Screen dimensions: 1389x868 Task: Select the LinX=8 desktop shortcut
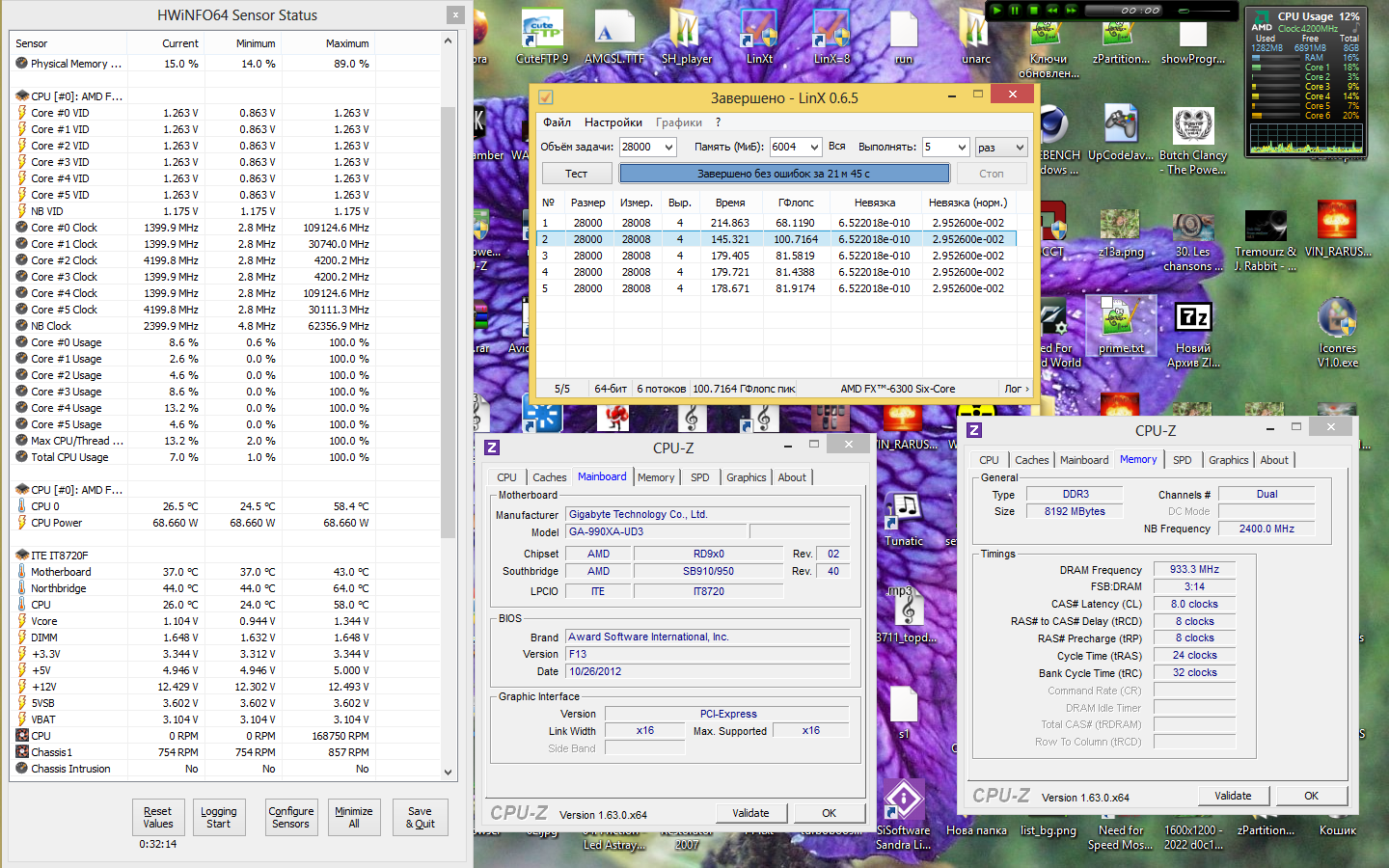[x=831, y=30]
